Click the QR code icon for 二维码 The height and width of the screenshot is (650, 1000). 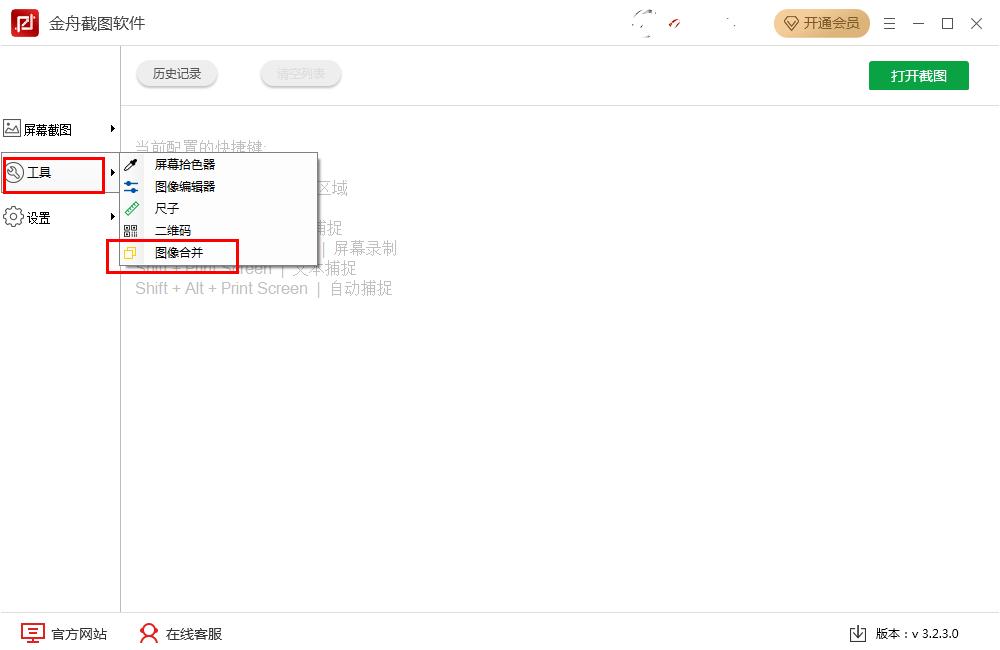[131, 231]
